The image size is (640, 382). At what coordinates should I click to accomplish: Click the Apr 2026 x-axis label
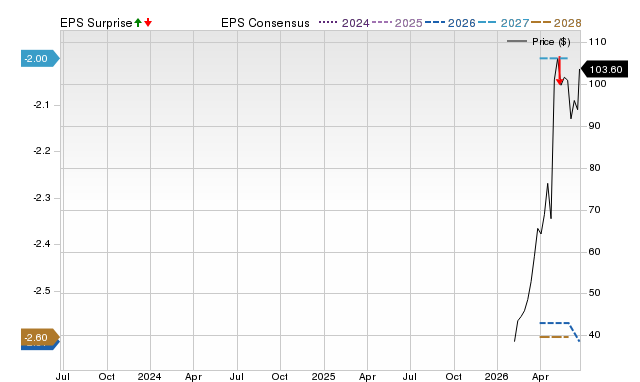pyautogui.click(x=540, y=377)
